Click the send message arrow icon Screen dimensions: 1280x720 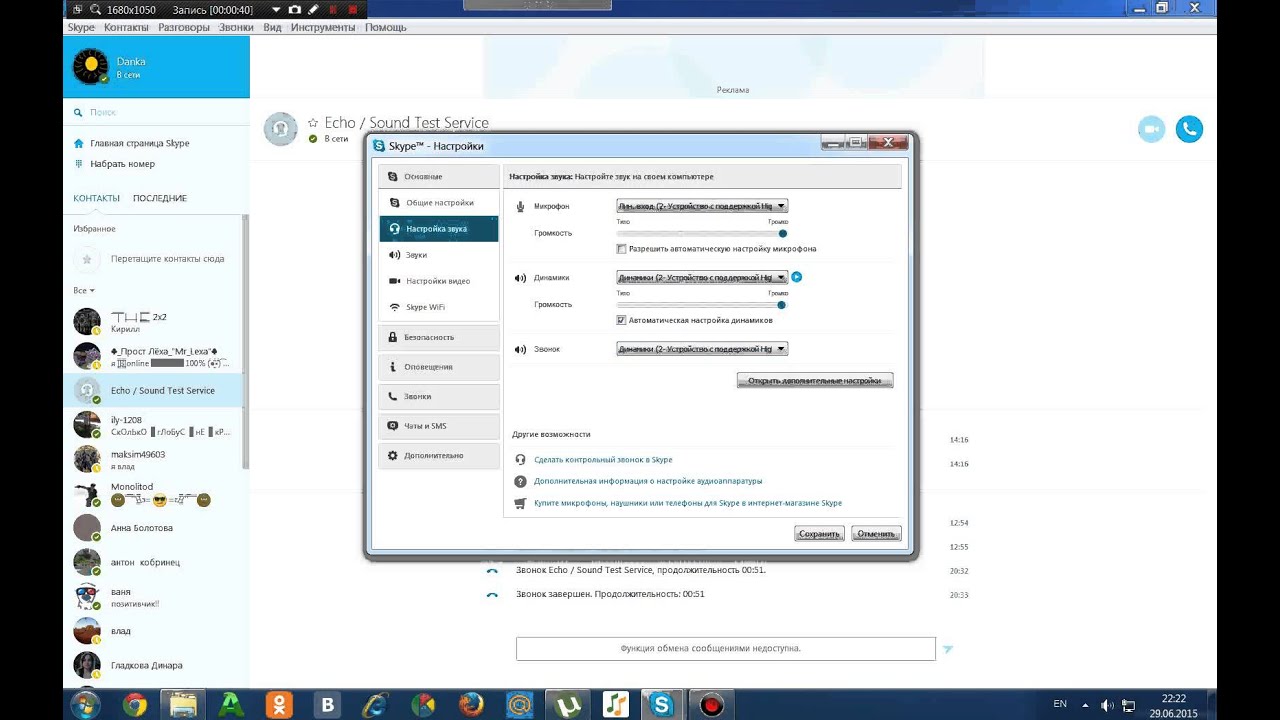coord(948,649)
